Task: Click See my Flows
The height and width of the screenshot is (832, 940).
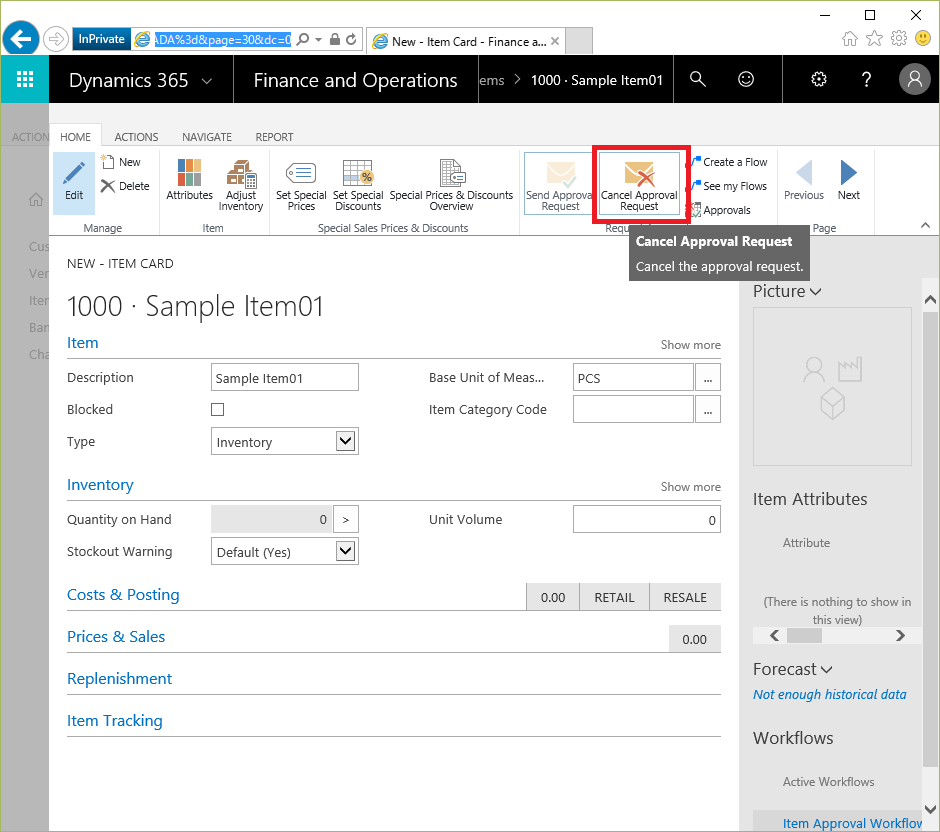Action: point(729,186)
